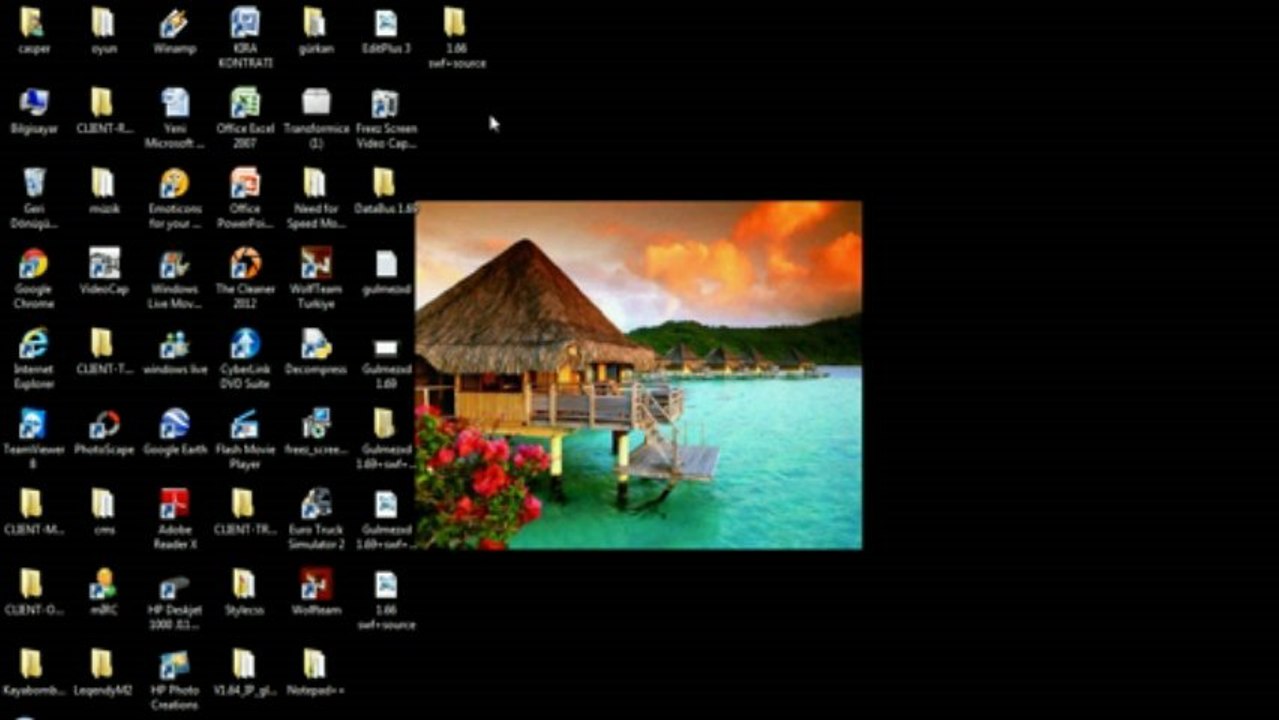Launch Google Earth
The image size is (1279, 720).
tap(174, 423)
